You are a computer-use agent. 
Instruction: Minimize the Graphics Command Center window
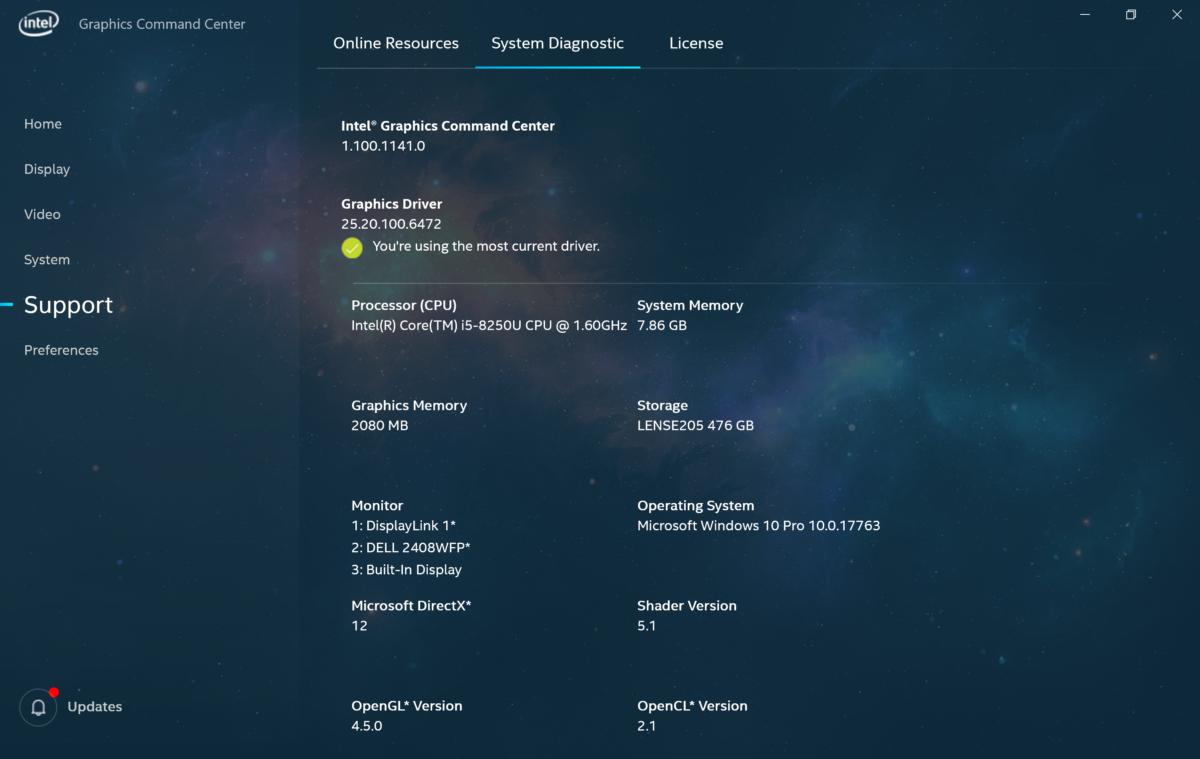coord(1085,15)
